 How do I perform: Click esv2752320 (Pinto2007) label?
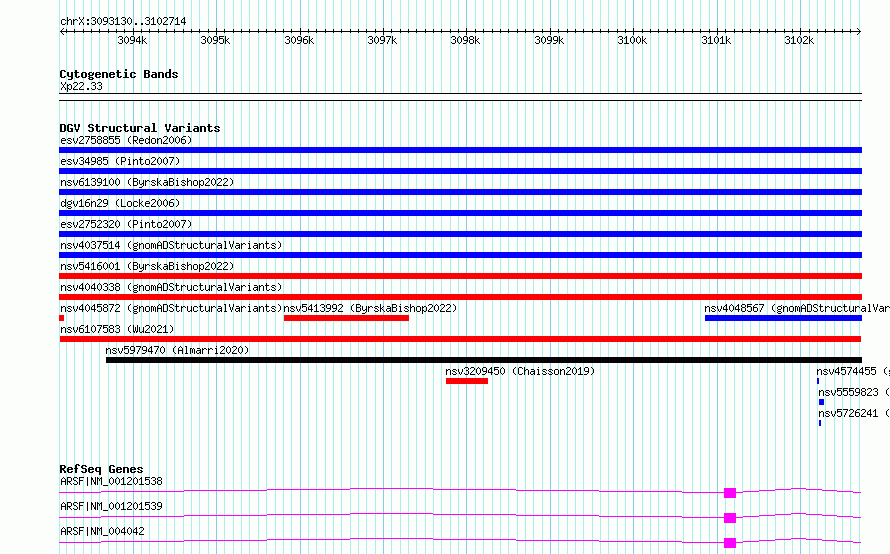click(126, 224)
